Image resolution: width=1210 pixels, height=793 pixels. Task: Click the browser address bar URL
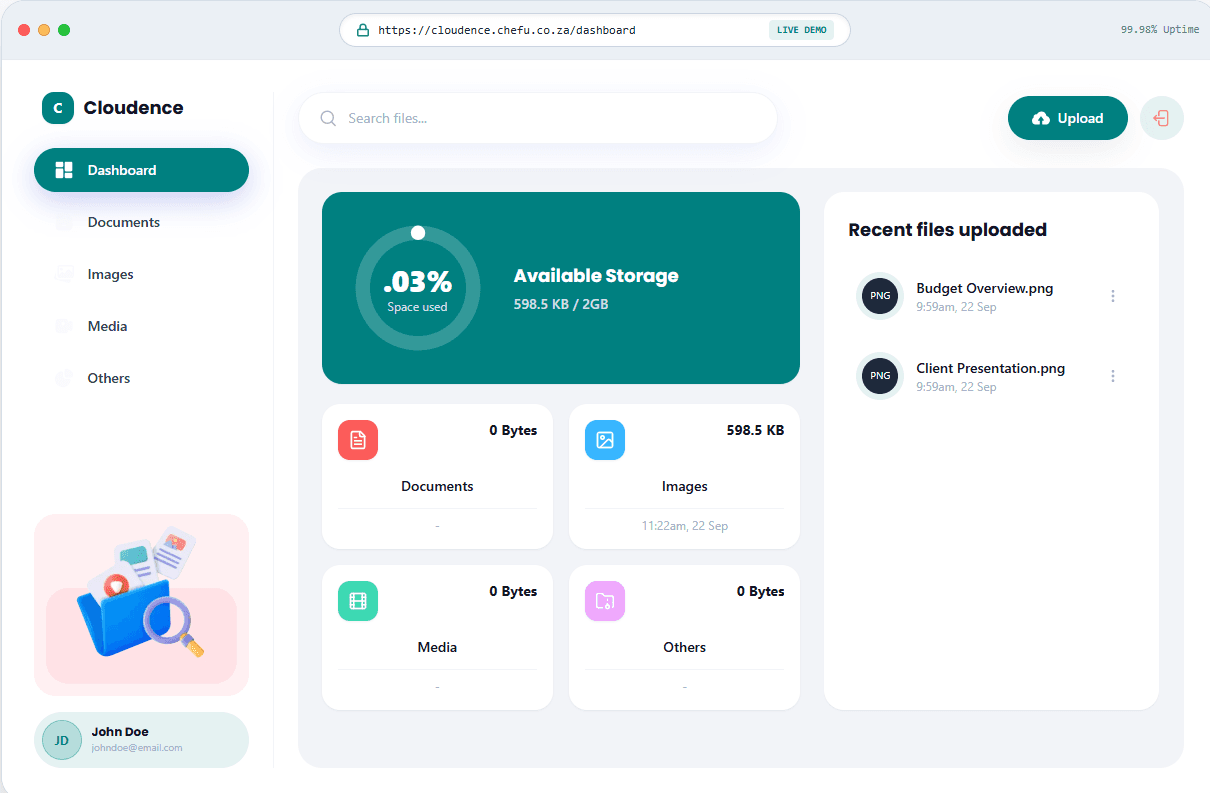[507, 30]
